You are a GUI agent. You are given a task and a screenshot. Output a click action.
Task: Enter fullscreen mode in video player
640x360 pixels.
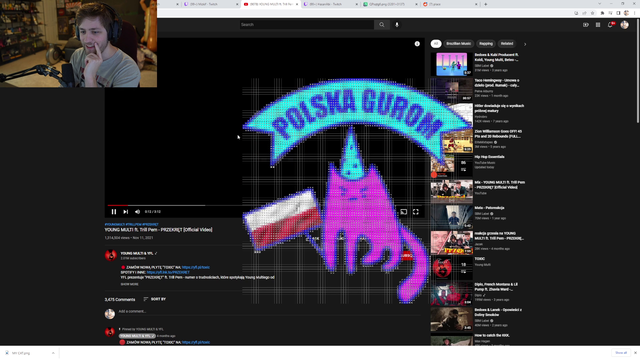[x=416, y=212]
